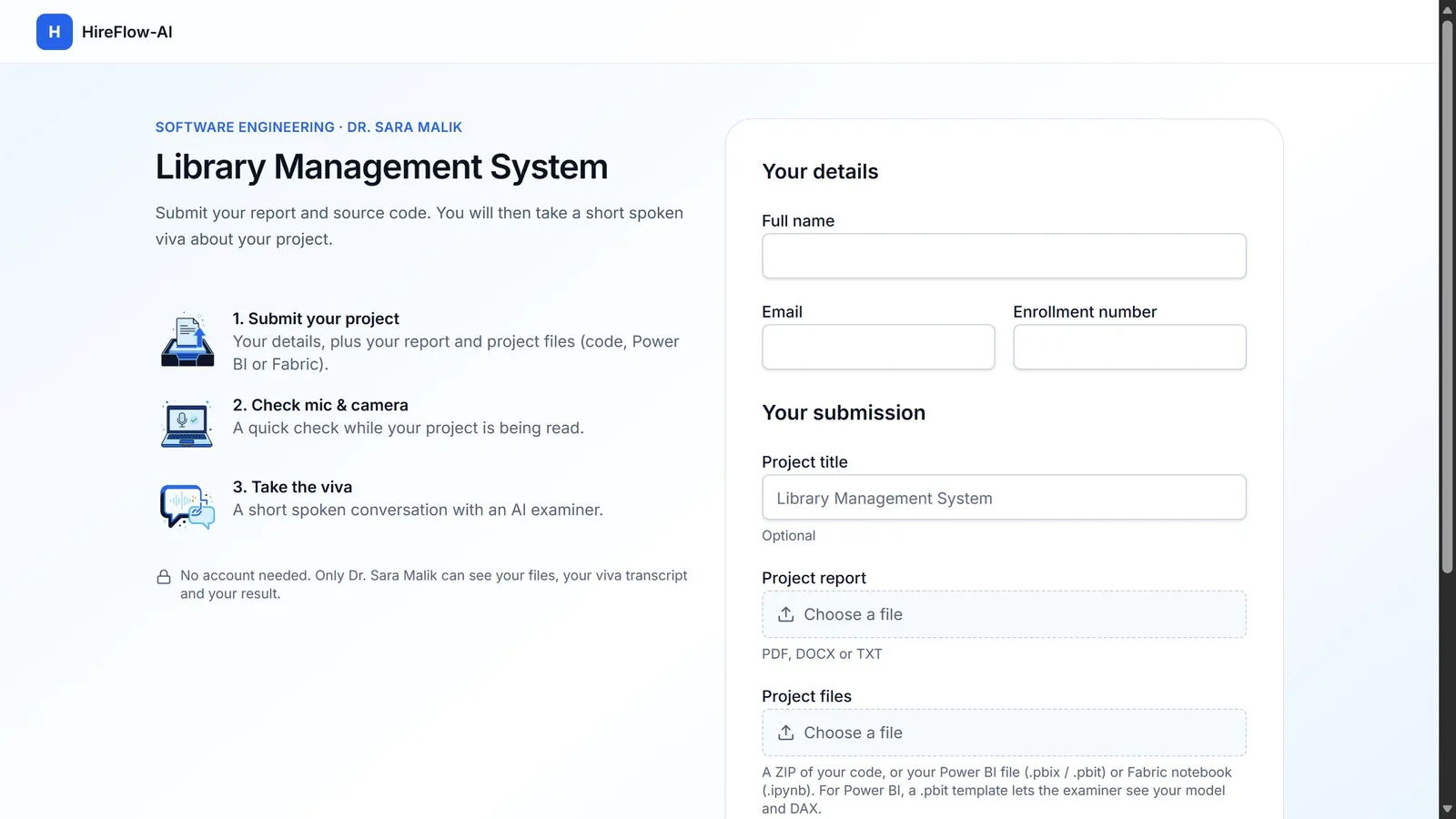1456x819 pixels.
Task: Click the 'Your submission' heading
Action: tap(844, 413)
